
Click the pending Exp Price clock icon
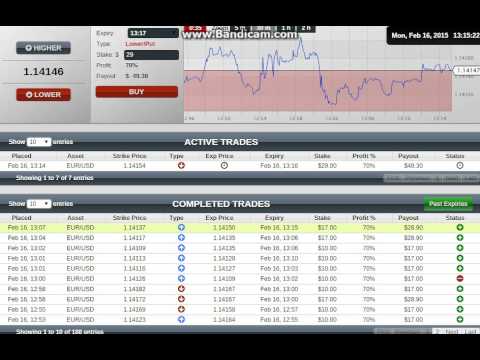224,165
